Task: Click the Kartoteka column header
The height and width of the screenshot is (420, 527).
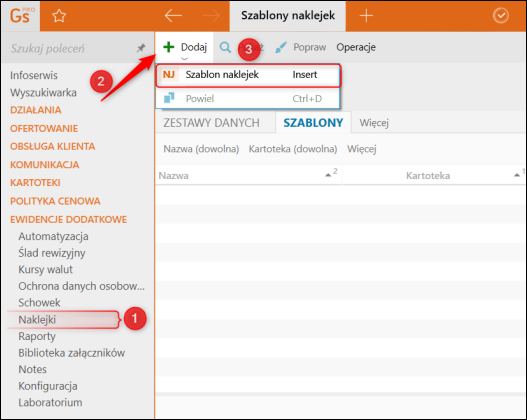Action: (x=428, y=175)
